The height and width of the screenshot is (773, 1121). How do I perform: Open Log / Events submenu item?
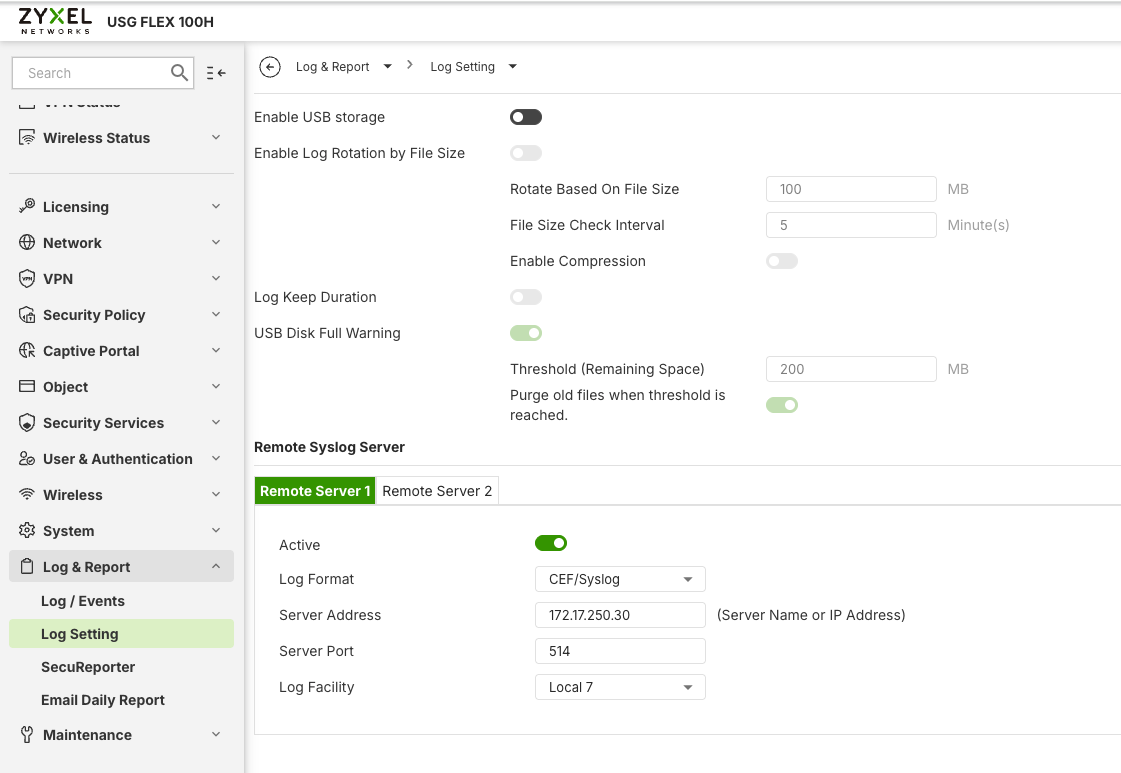point(83,601)
